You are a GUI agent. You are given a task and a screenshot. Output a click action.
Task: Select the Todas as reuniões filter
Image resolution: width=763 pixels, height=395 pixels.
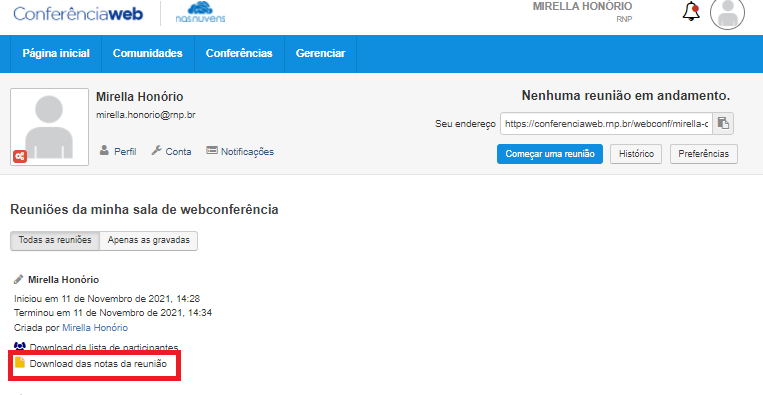(x=55, y=240)
